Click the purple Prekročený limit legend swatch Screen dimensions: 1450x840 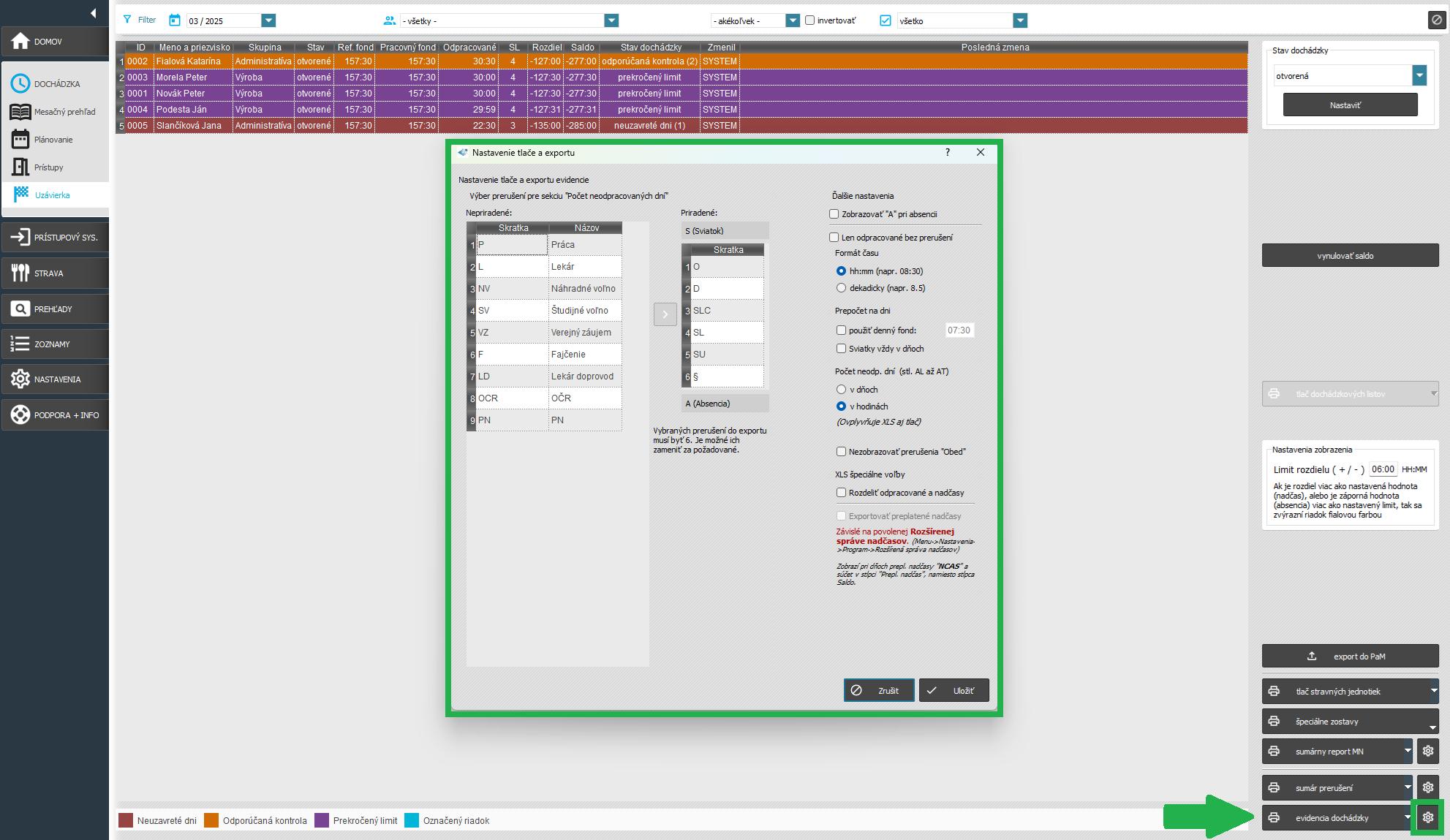[x=322, y=820]
